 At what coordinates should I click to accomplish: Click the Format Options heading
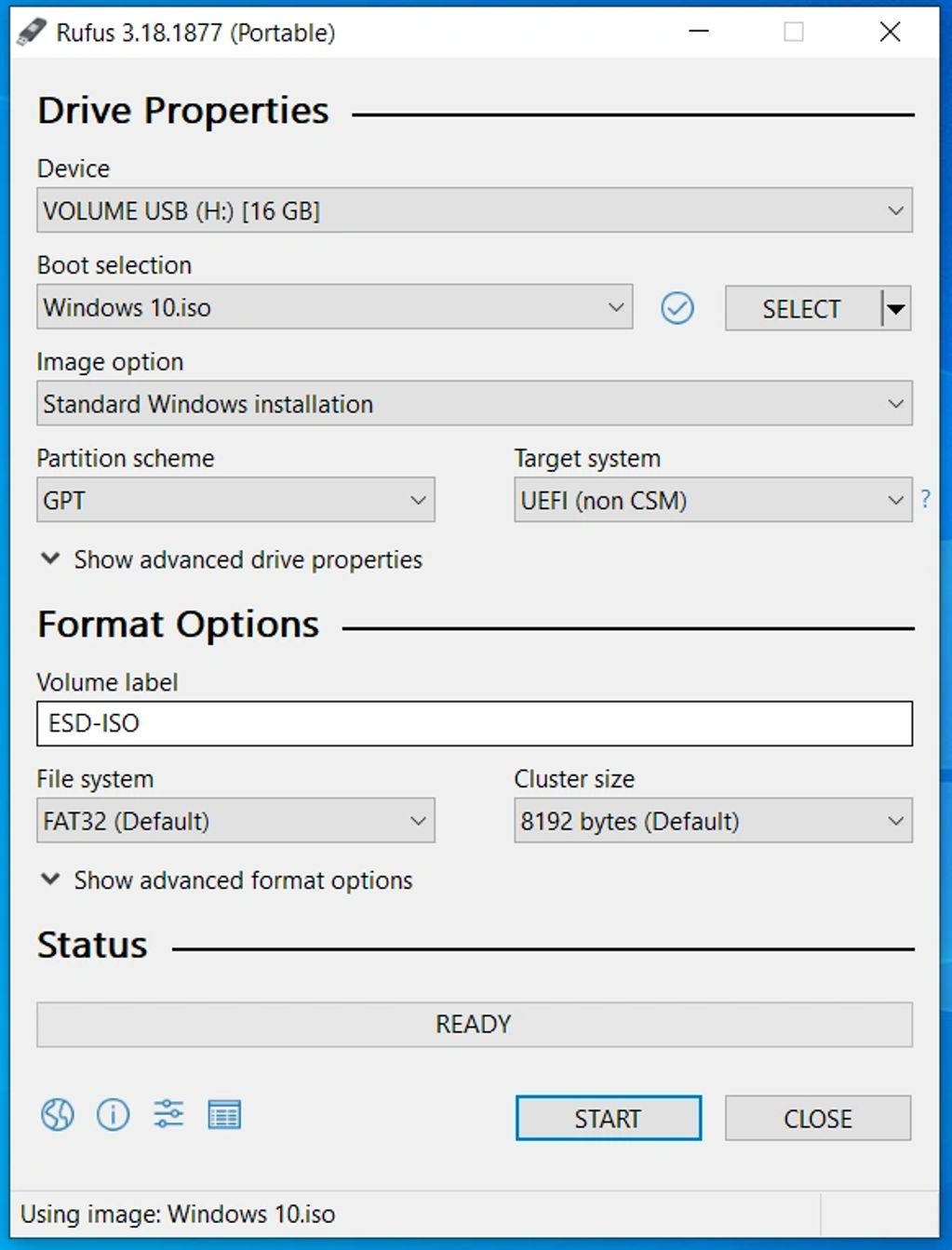point(179,625)
